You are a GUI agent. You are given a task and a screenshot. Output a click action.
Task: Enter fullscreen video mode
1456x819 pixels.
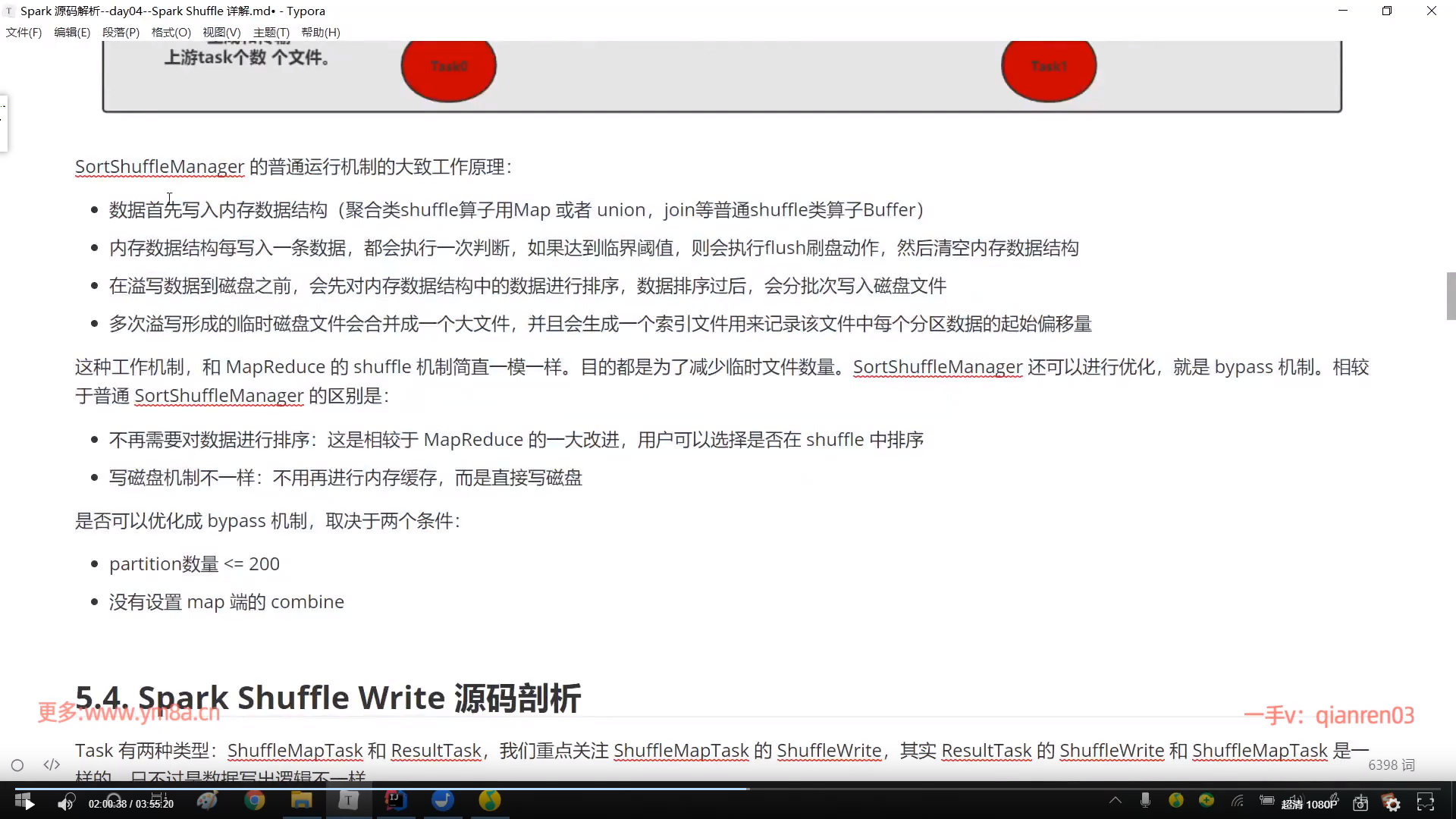[1426, 802]
